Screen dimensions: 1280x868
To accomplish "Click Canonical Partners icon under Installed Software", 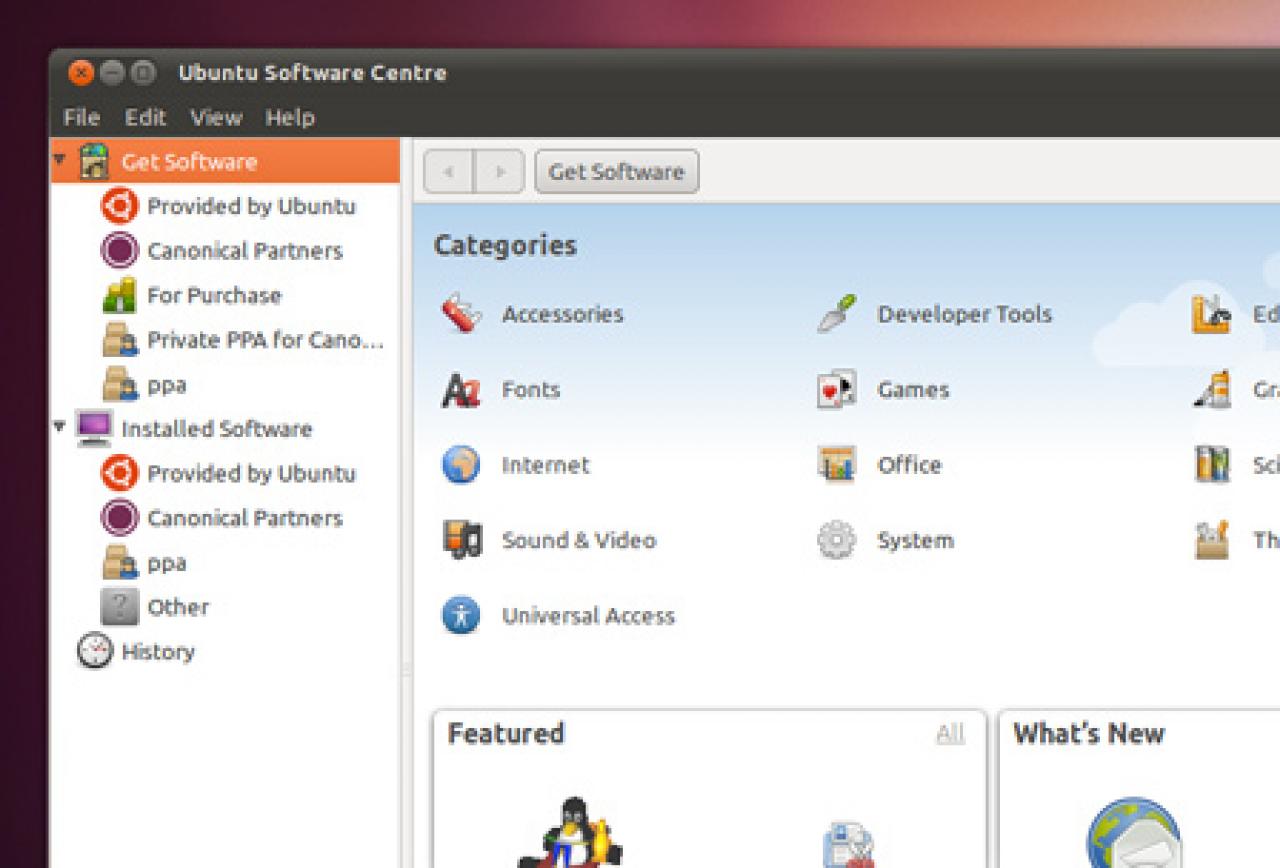I will click(x=119, y=517).
